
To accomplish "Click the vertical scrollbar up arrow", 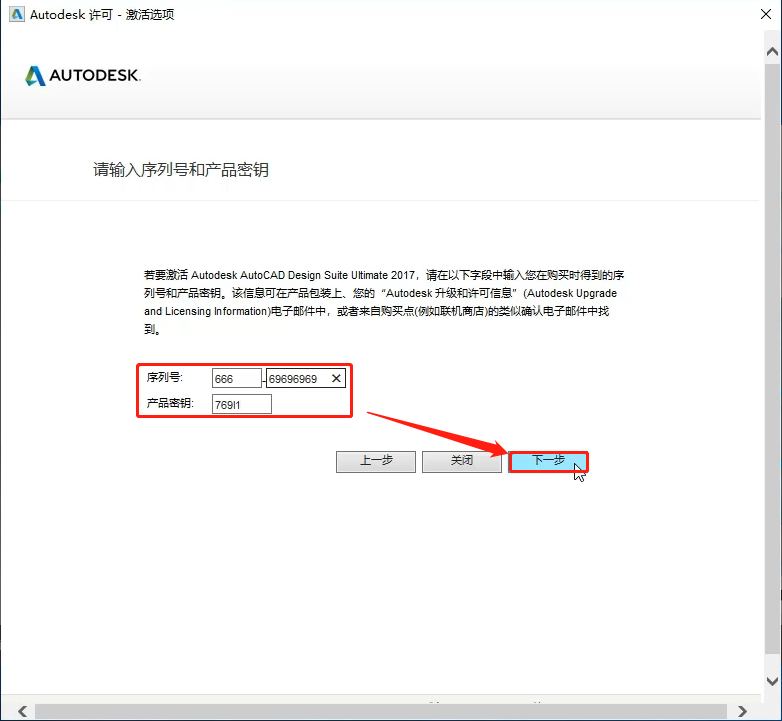I will [772, 52].
